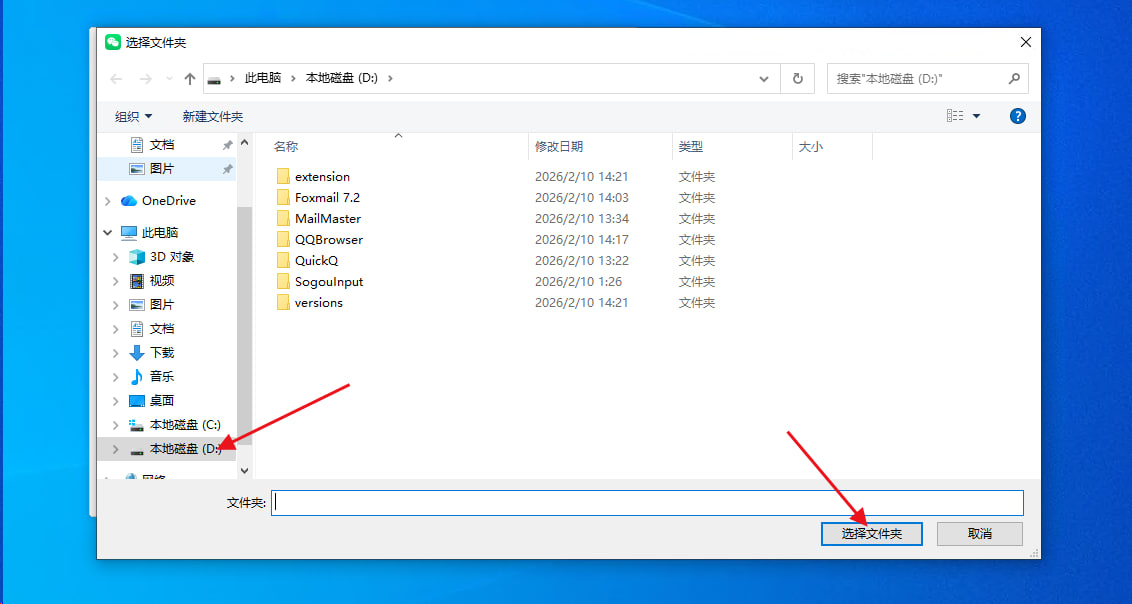Click the 选择文件夹 button
1132x604 pixels.
871,534
